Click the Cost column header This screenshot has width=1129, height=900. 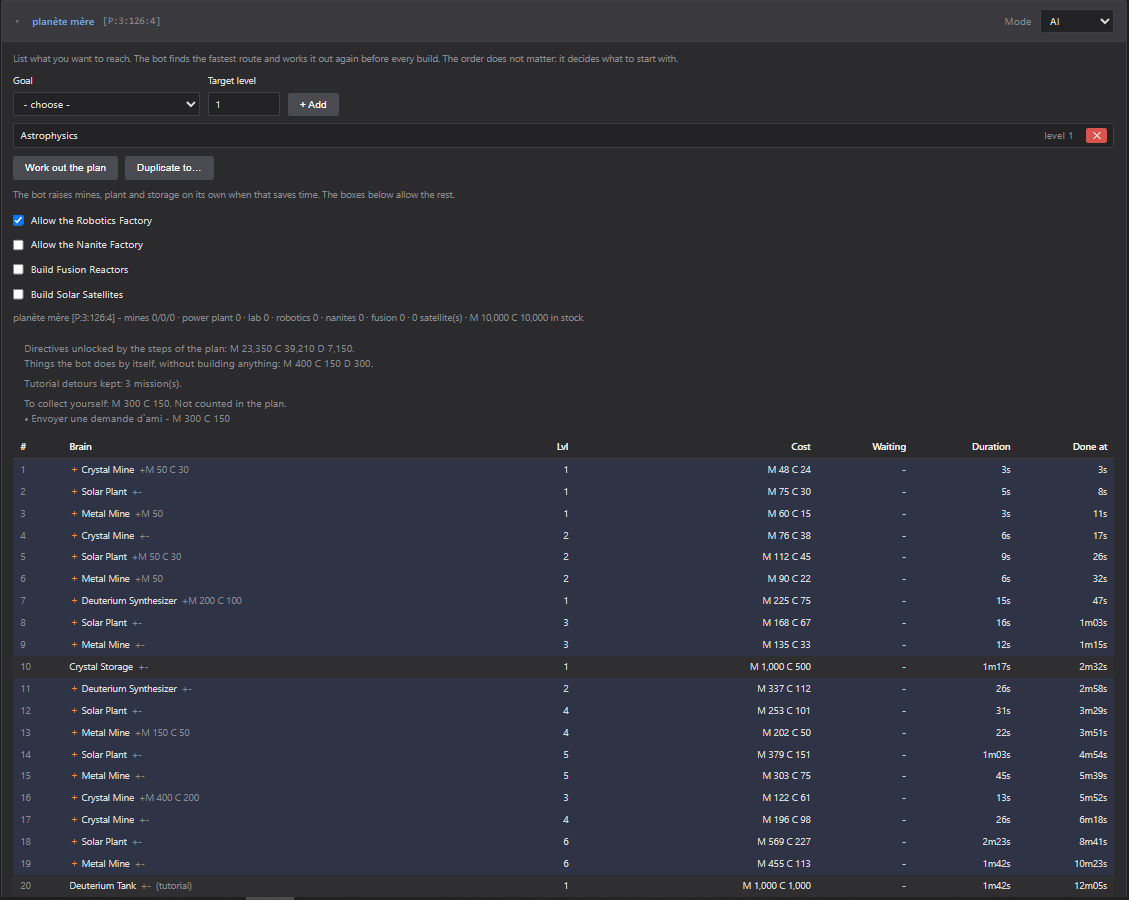click(801, 446)
